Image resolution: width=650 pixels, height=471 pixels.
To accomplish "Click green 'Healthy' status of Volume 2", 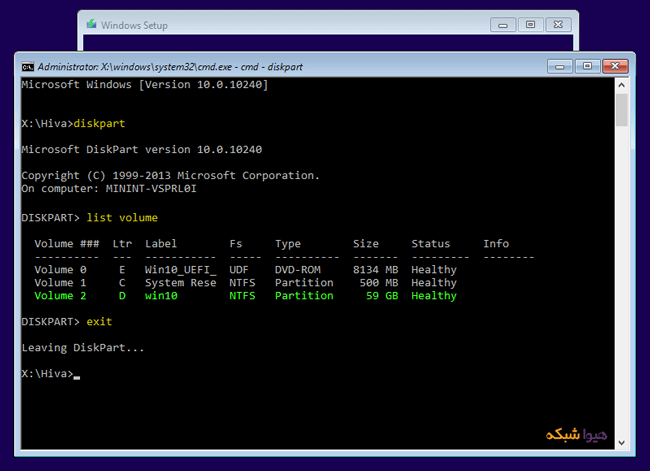I will [x=434, y=296].
